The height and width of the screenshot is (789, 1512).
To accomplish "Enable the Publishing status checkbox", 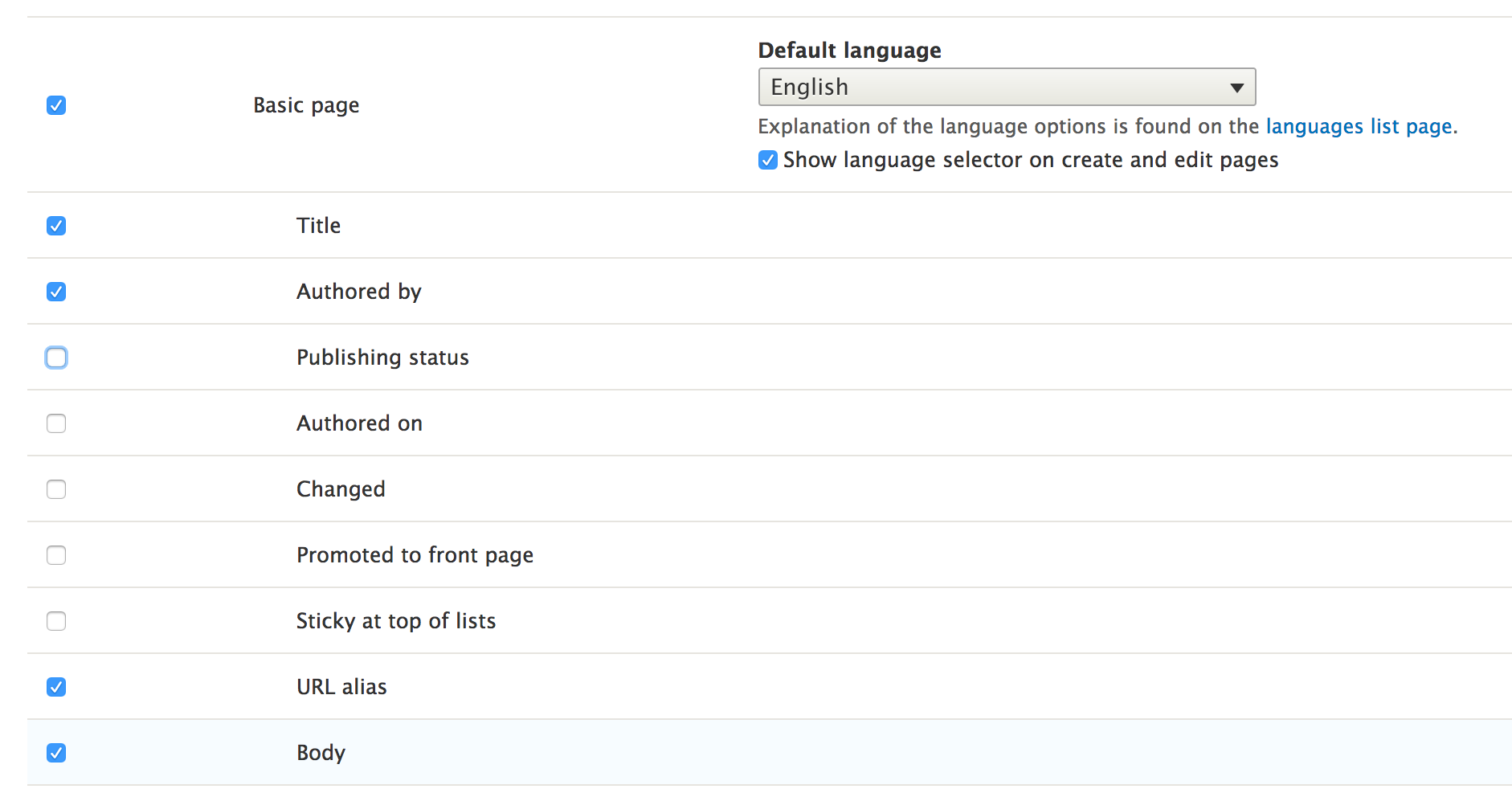I will (56, 358).
